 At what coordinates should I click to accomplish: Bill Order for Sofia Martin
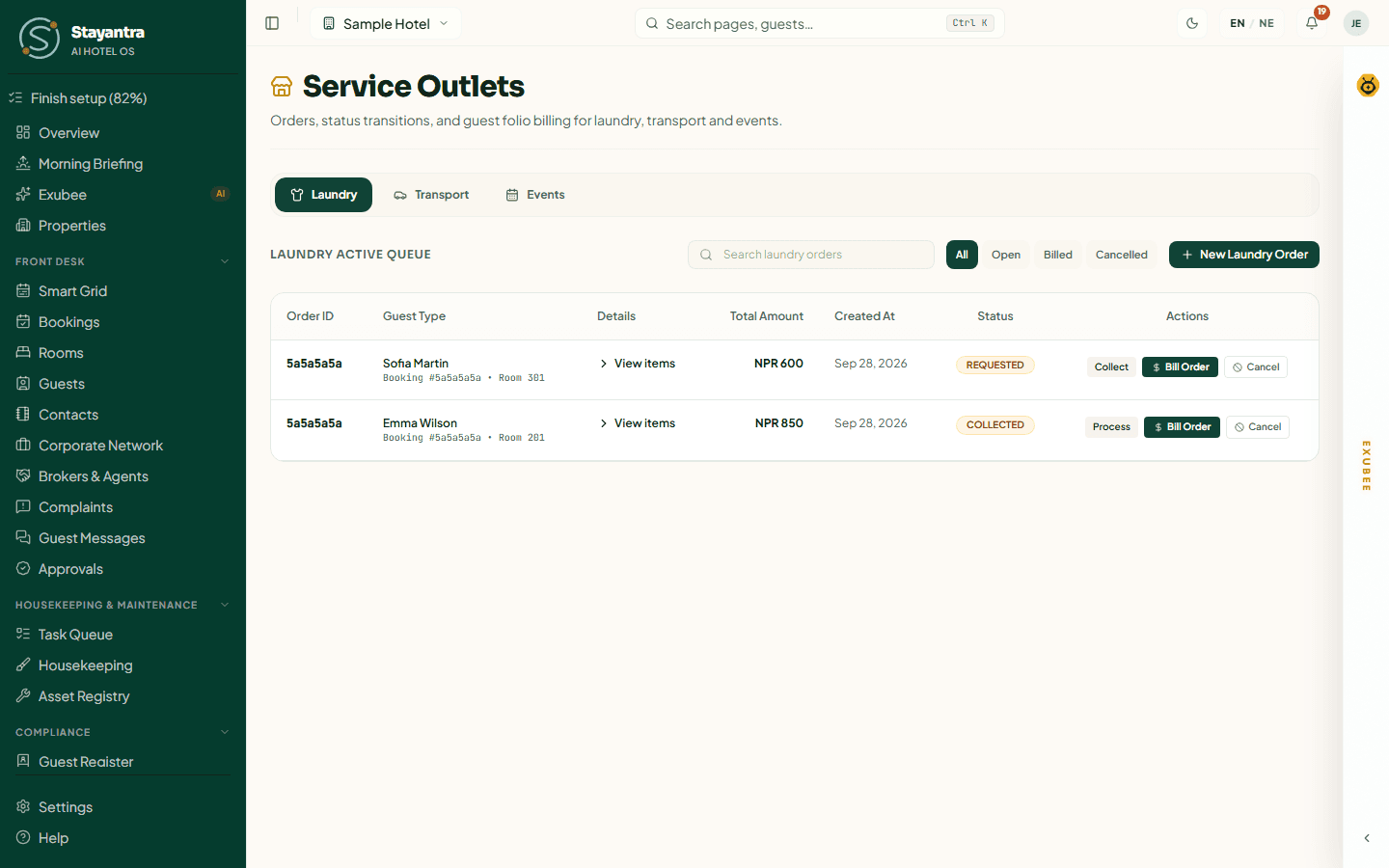point(1180,367)
